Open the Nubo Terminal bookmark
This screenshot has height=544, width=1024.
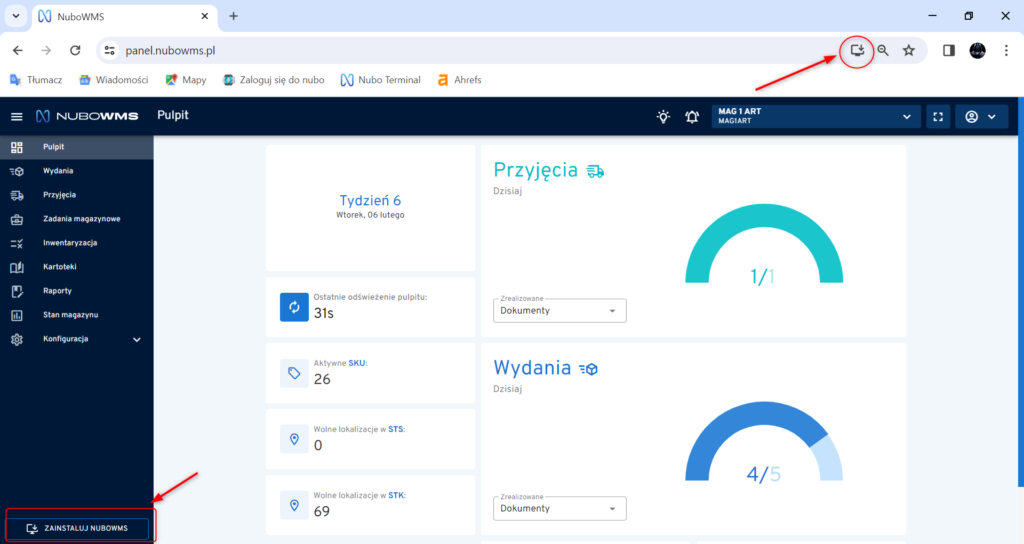coord(380,80)
